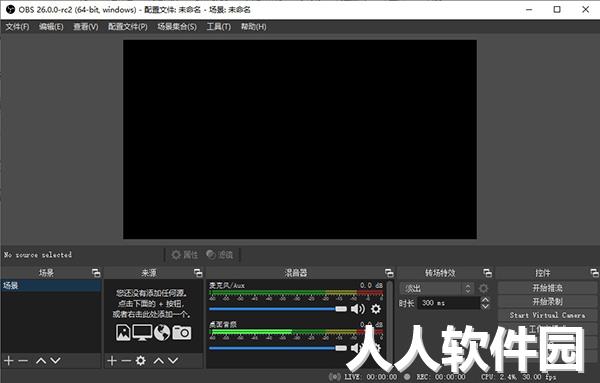Add a new source with the plus icon
Image resolution: width=600 pixels, height=383 pixels.
[111, 360]
